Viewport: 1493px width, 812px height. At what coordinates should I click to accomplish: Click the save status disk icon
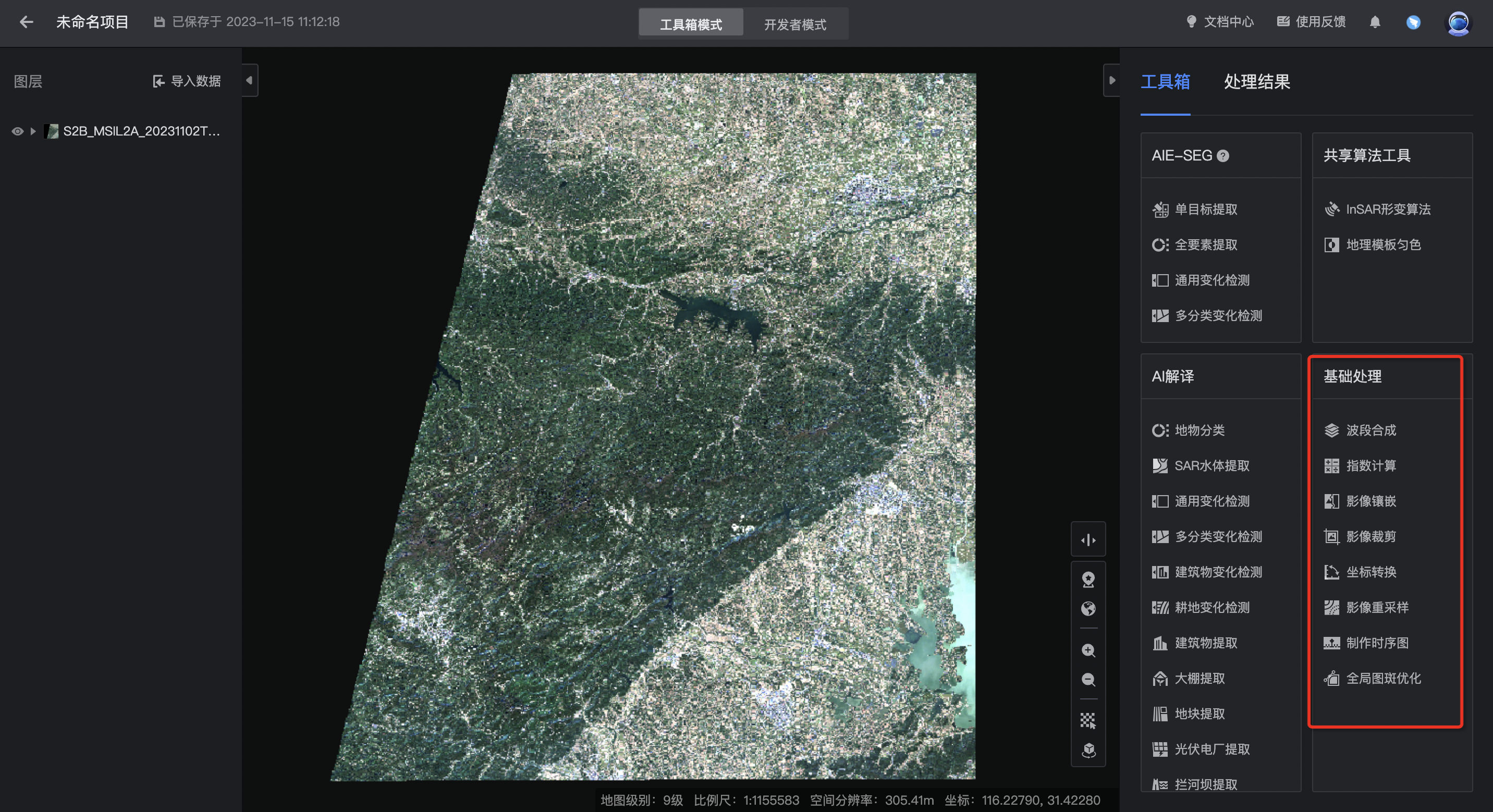click(159, 22)
